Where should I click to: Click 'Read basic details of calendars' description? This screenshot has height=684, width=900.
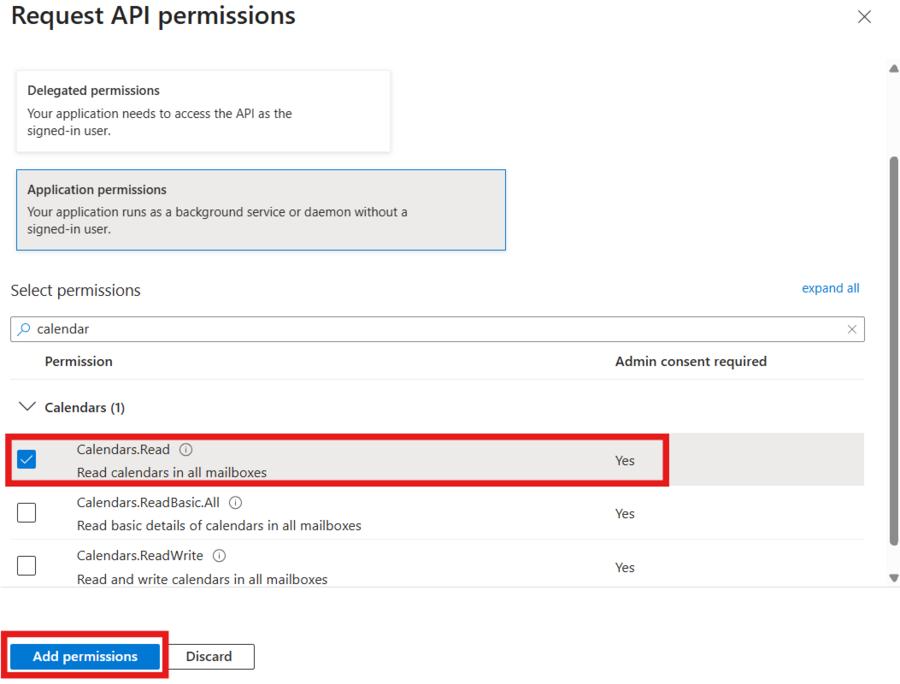219,526
